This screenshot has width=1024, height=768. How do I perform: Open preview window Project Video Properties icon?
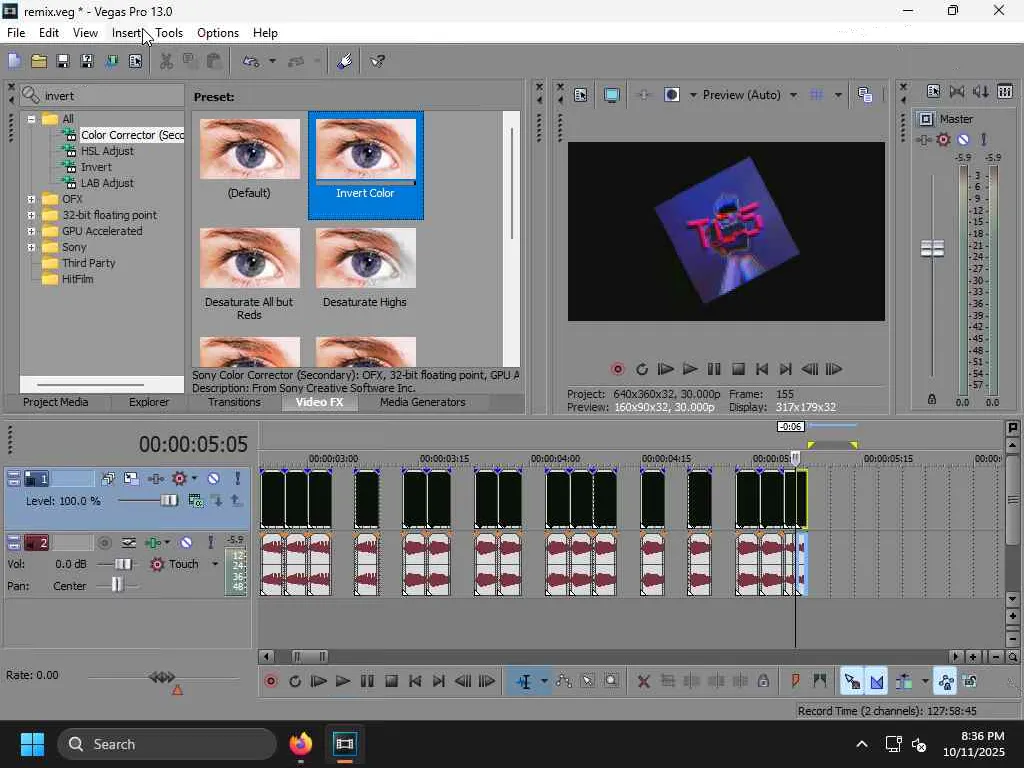581,95
